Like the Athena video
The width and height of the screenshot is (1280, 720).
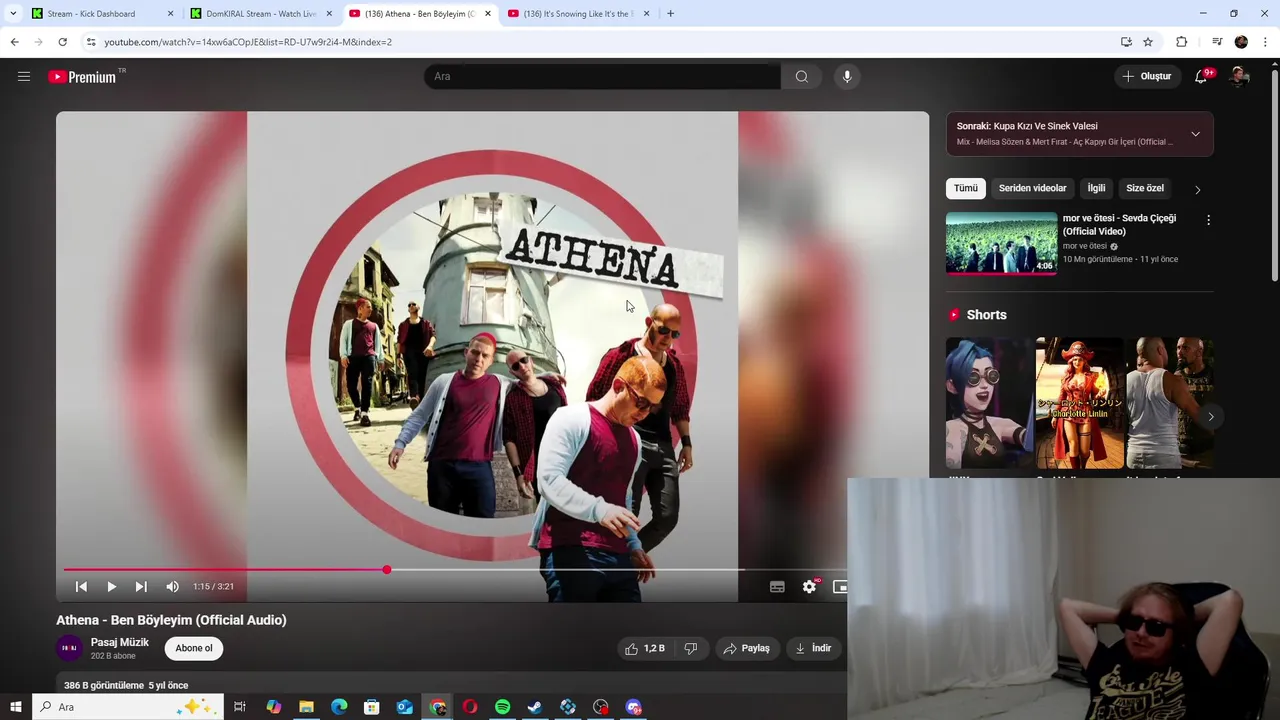tap(644, 648)
